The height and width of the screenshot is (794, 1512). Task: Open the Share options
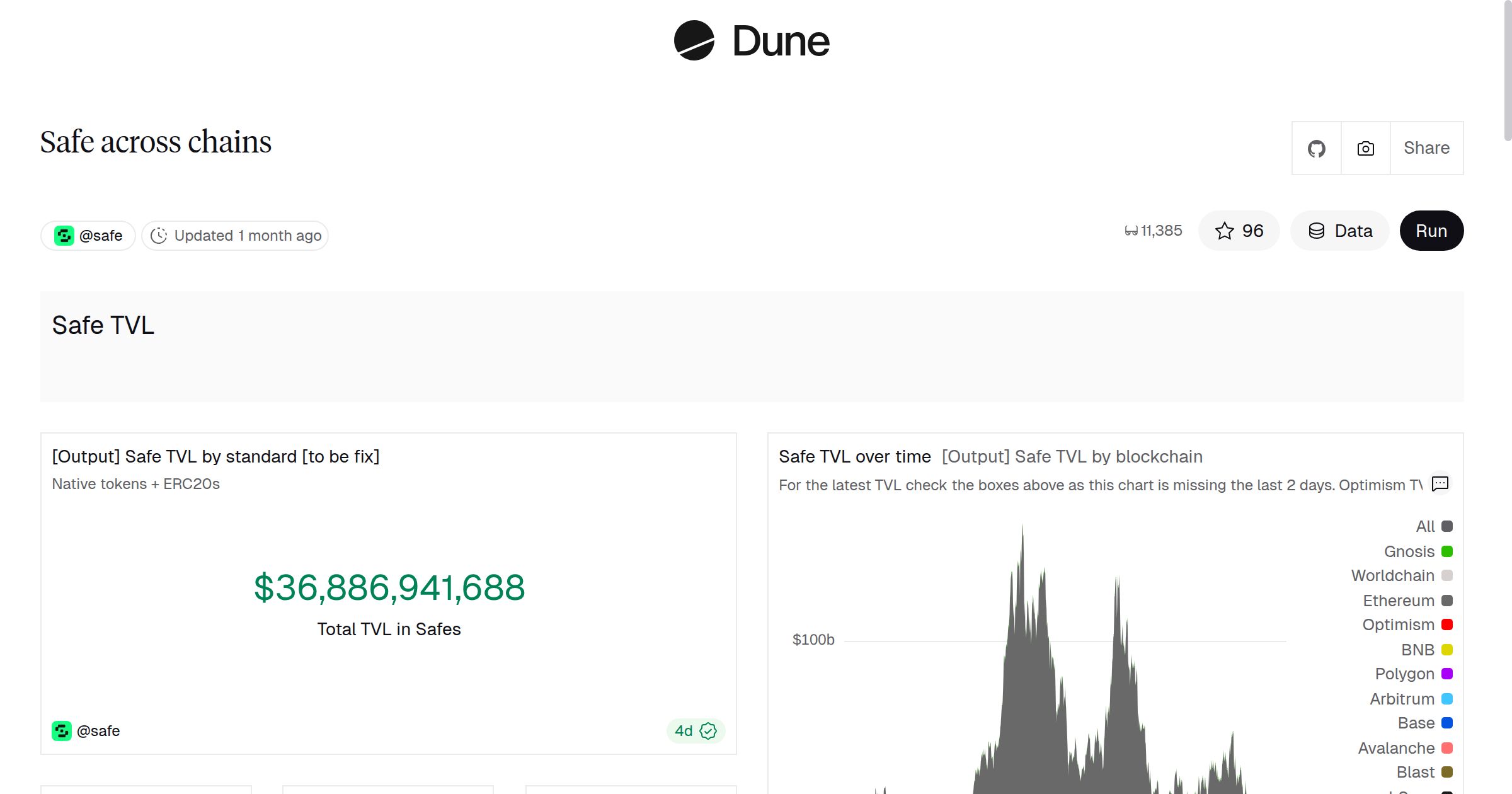(x=1426, y=148)
